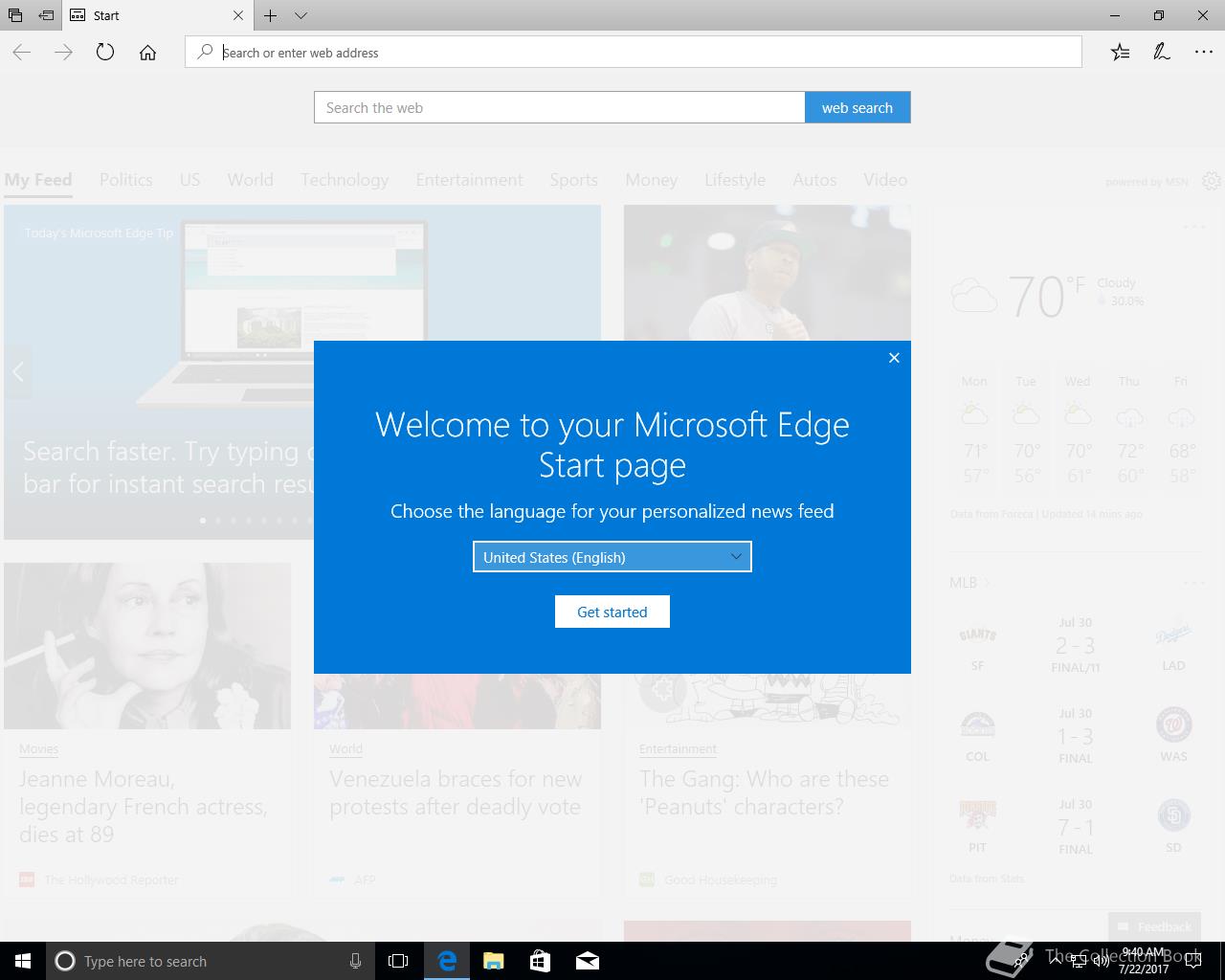Click Jeanne Moreau article photo
This screenshot has width=1225, height=980.
click(147, 646)
